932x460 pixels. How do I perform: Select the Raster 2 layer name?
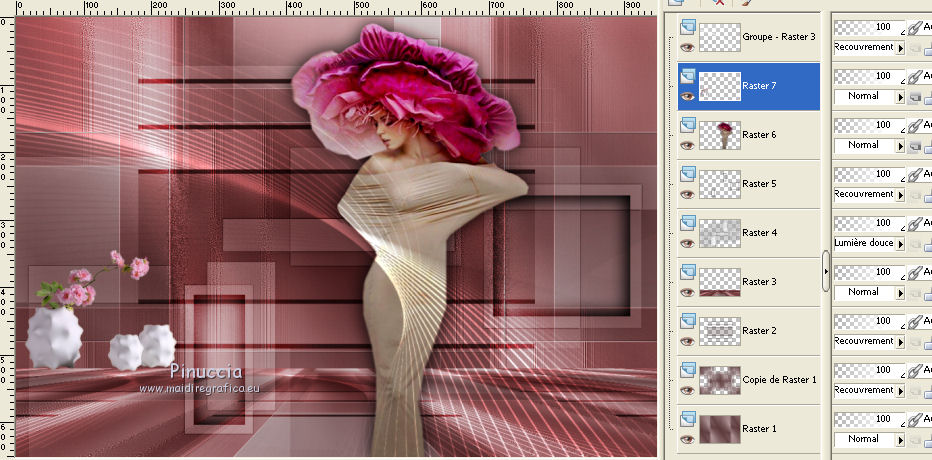(759, 331)
